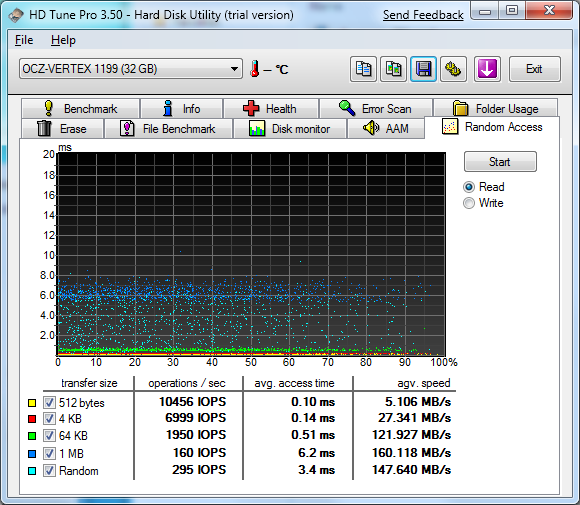Open the options wrench icon

(453, 69)
